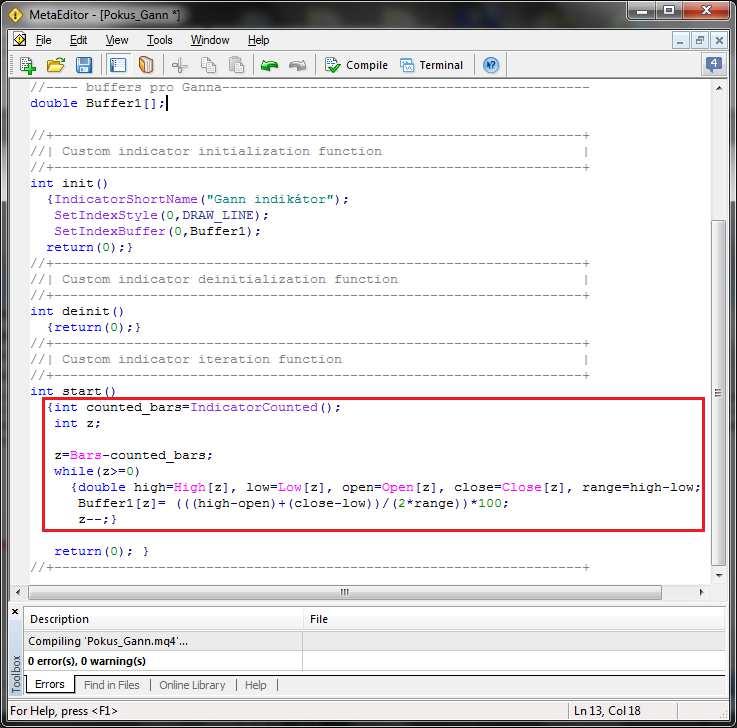Image resolution: width=737 pixels, height=728 pixels.
Task: Toggle the Toolbox book icon
Action: click(x=146, y=65)
